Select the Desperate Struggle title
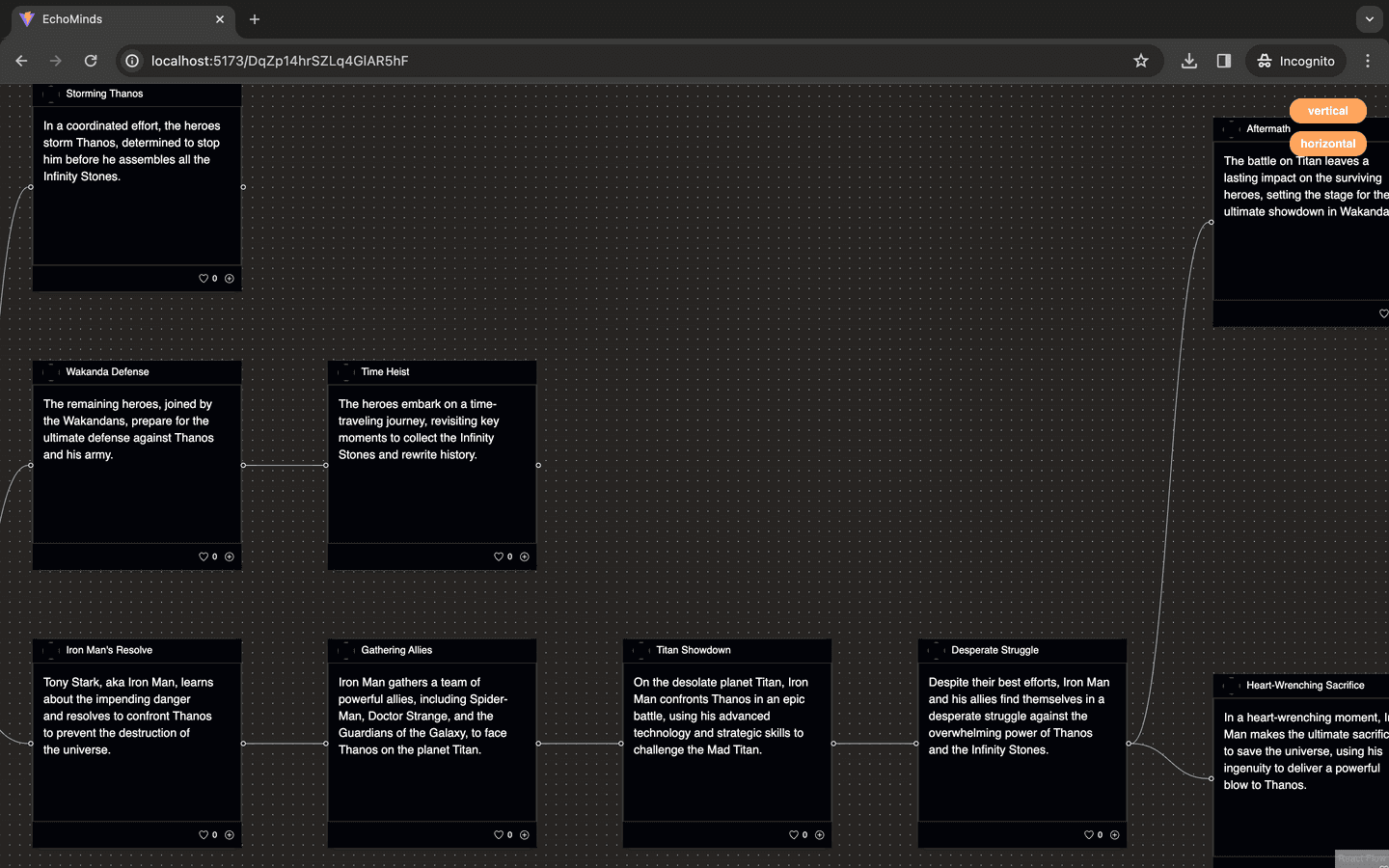The width and height of the screenshot is (1389, 868). (x=994, y=650)
